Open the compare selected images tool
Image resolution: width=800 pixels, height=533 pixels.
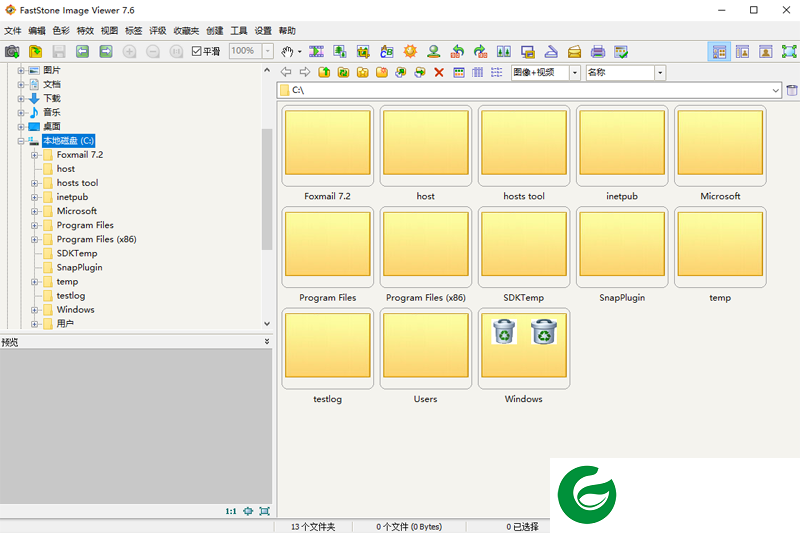pyautogui.click(x=504, y=52)
